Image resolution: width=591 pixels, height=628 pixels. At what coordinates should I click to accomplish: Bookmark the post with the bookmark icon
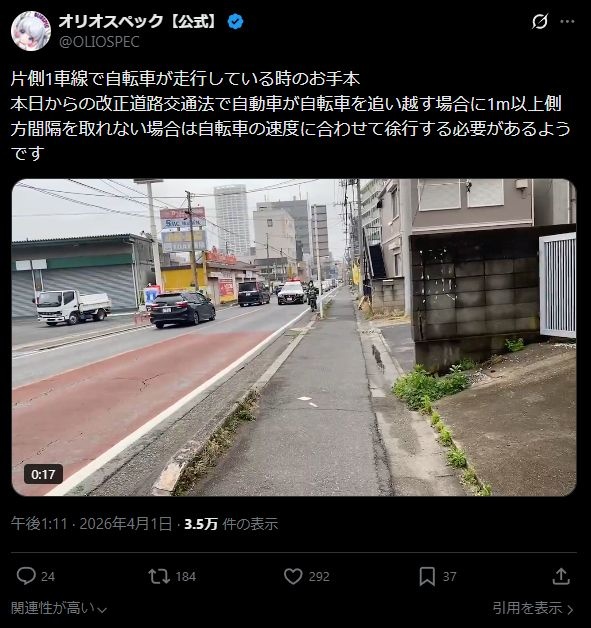click(x=427, y=576)
